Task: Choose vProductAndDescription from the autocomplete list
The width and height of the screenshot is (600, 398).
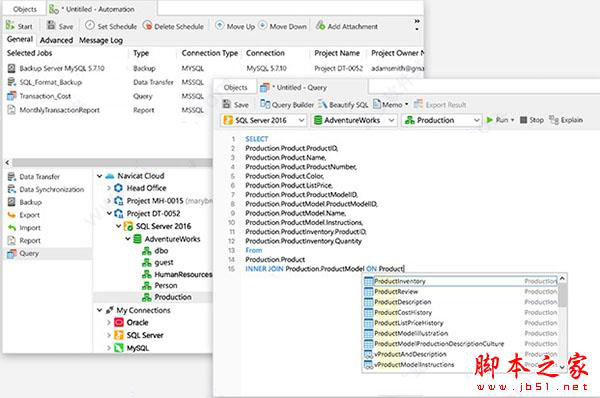Action: 461,354
